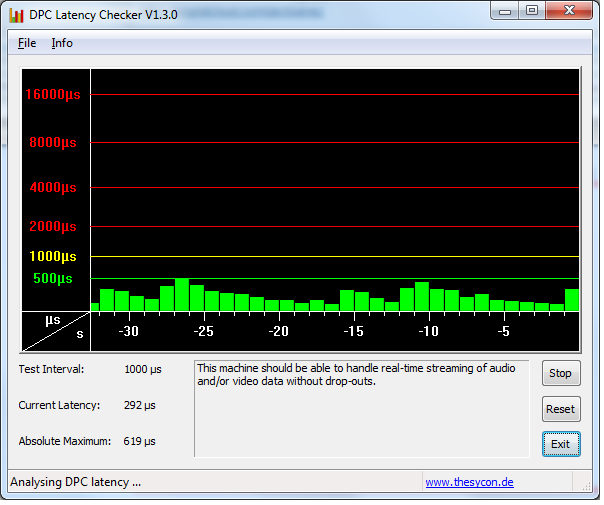The width and height of the screenshot is (604, 505).
Task: Open the File menu
Action: (27, 43)
